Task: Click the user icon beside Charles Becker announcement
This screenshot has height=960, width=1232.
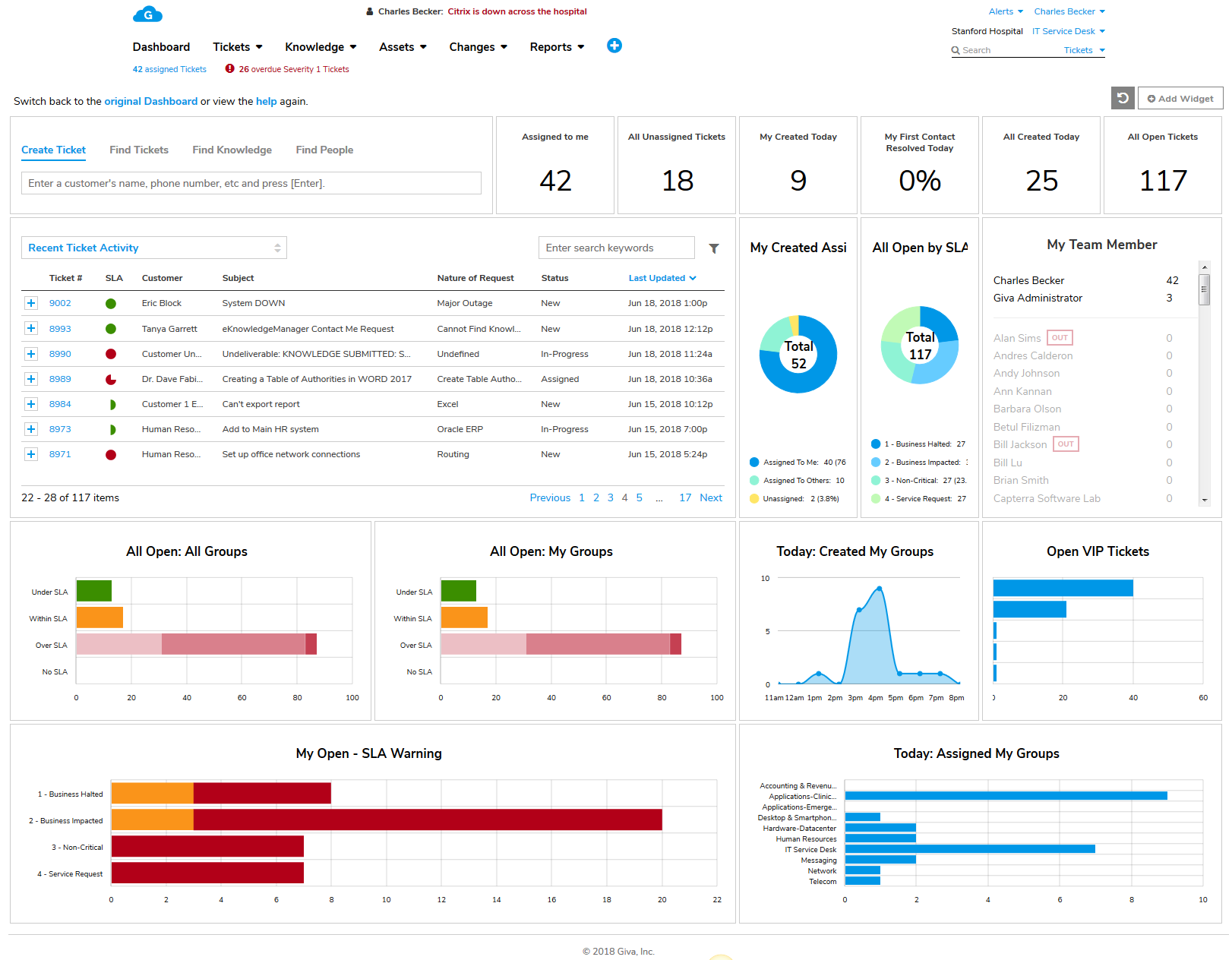Action: [x=370, y=11]
